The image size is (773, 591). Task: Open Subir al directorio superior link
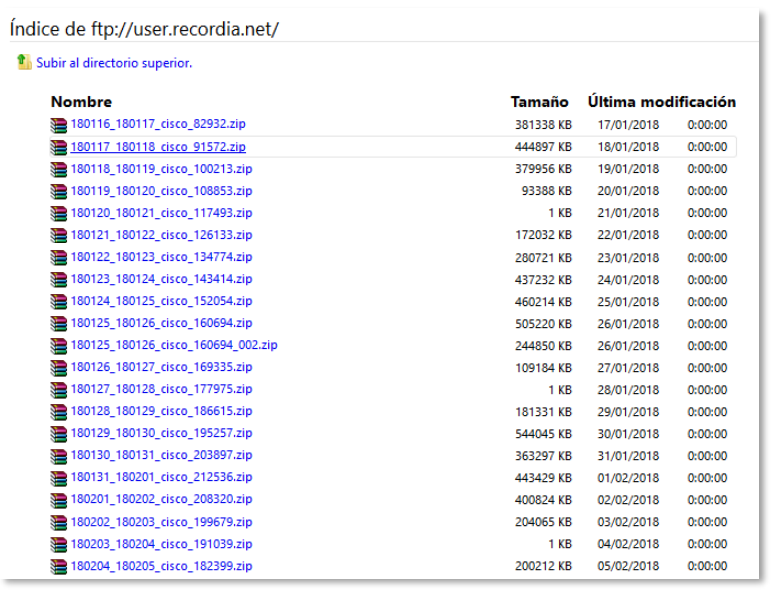114,63
